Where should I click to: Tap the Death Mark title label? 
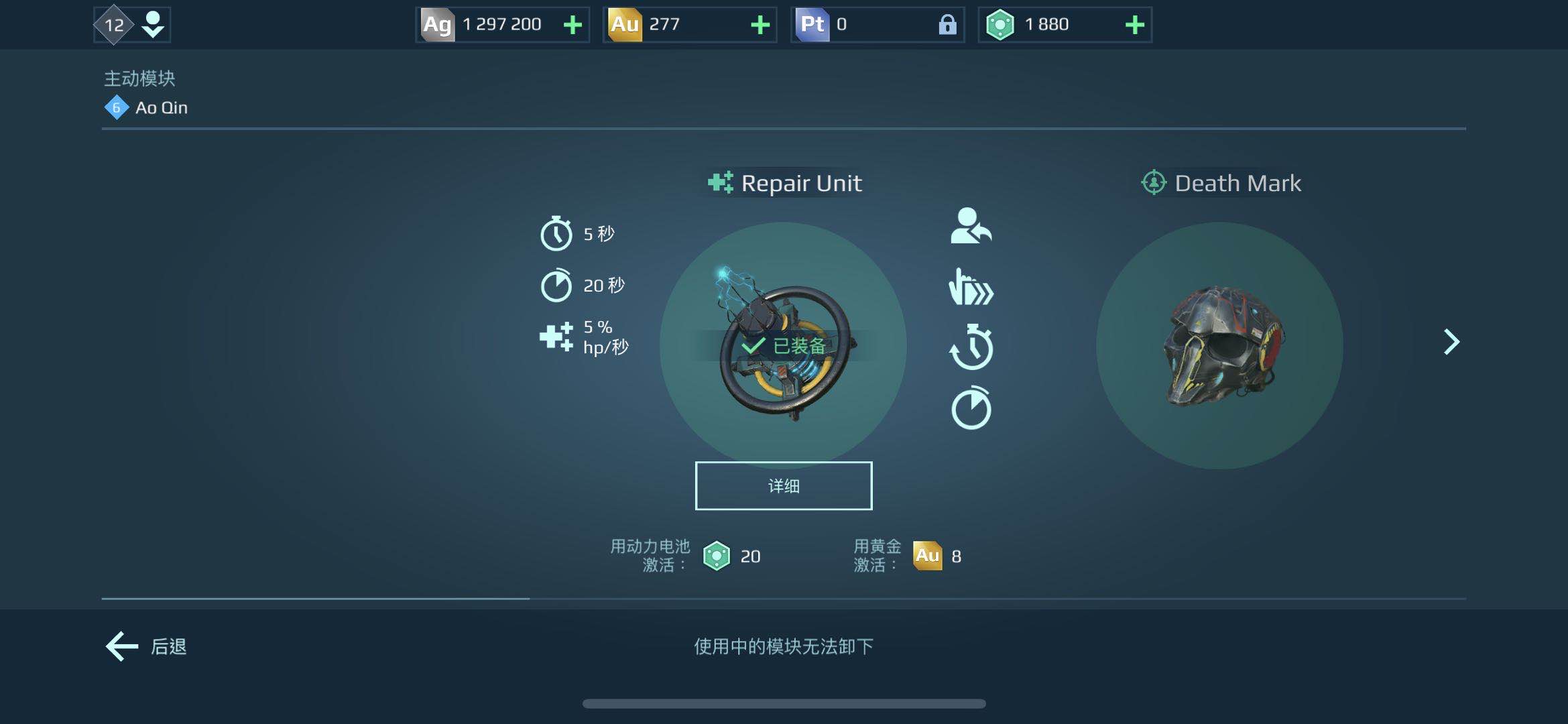1238,183
